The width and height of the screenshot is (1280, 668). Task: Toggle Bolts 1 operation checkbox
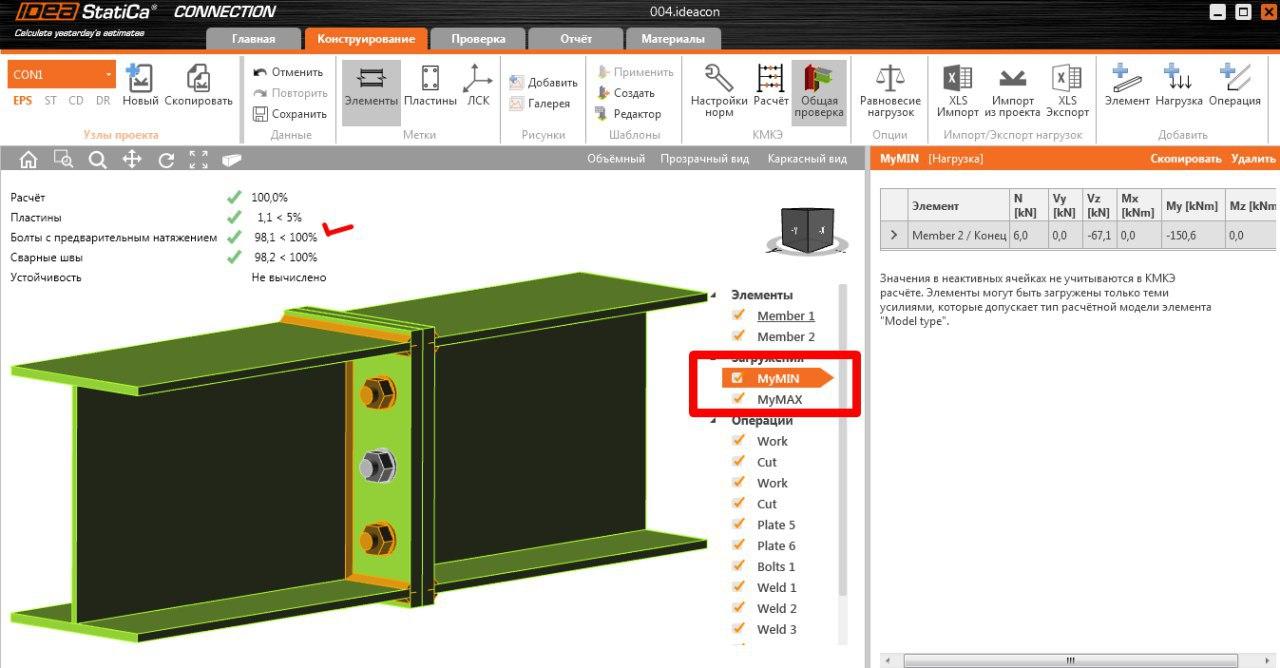(x=739, y=567)
